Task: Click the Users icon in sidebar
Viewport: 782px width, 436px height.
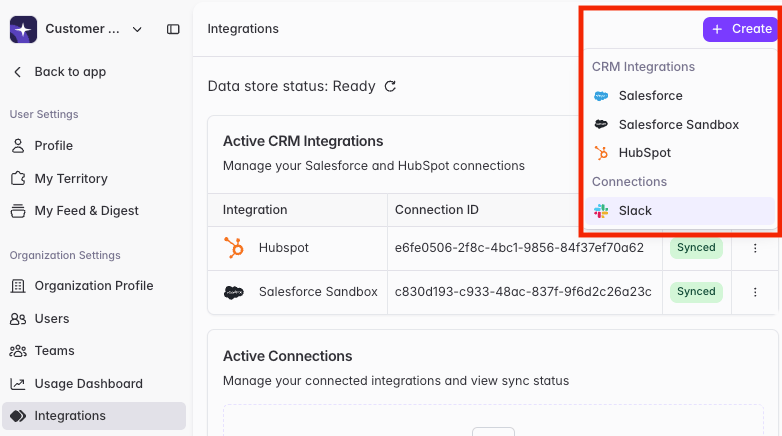Action: [18, 319]
